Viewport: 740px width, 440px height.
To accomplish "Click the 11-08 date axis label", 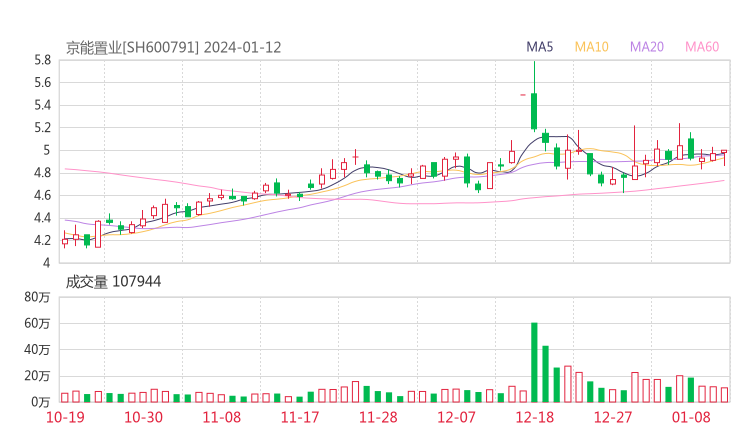I will (222, 417).
